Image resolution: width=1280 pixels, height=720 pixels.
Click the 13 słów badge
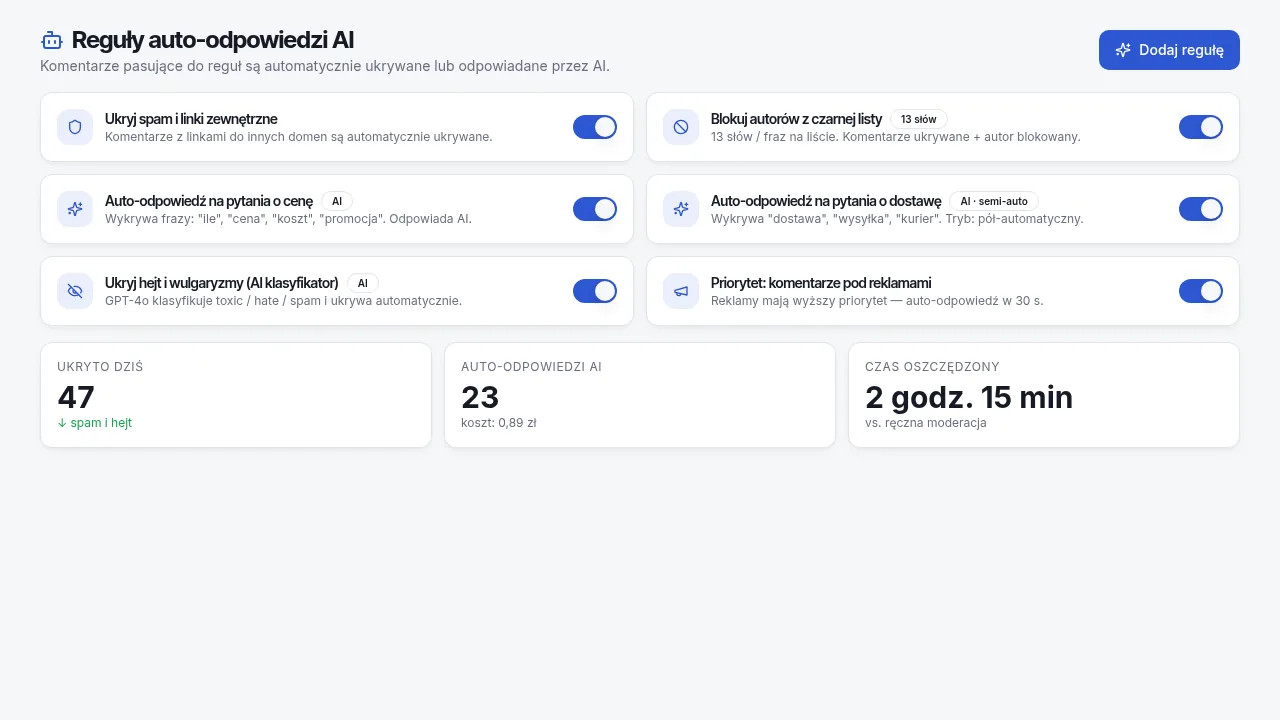coord(919,119)
